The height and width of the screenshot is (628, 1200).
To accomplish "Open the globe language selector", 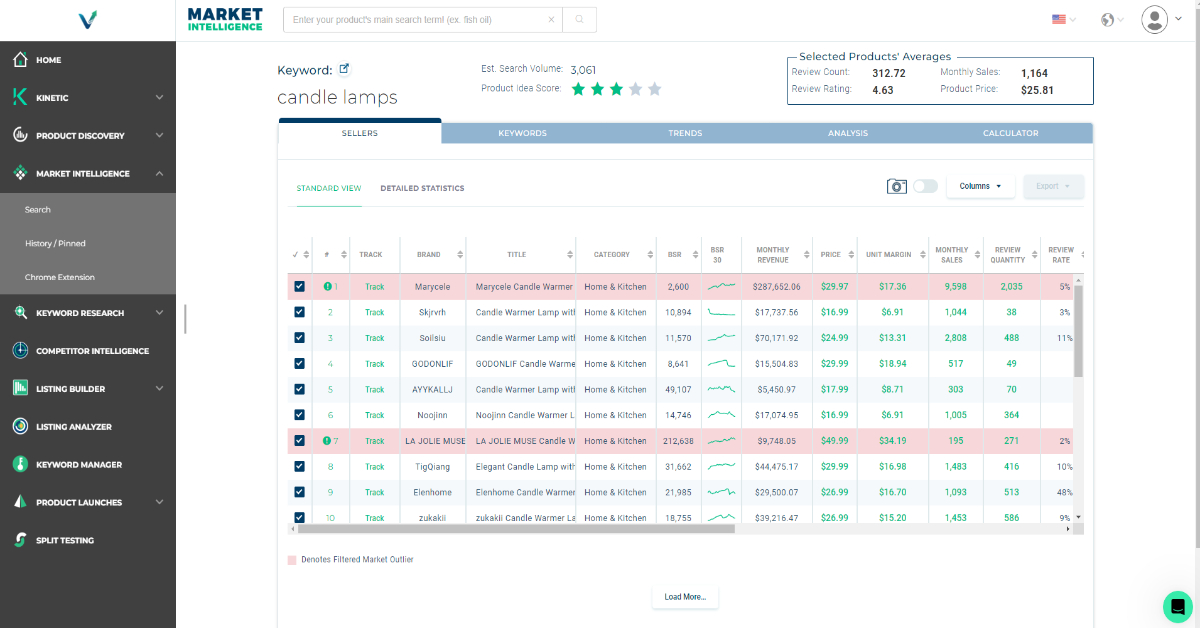I will [x=1107, y=19].
